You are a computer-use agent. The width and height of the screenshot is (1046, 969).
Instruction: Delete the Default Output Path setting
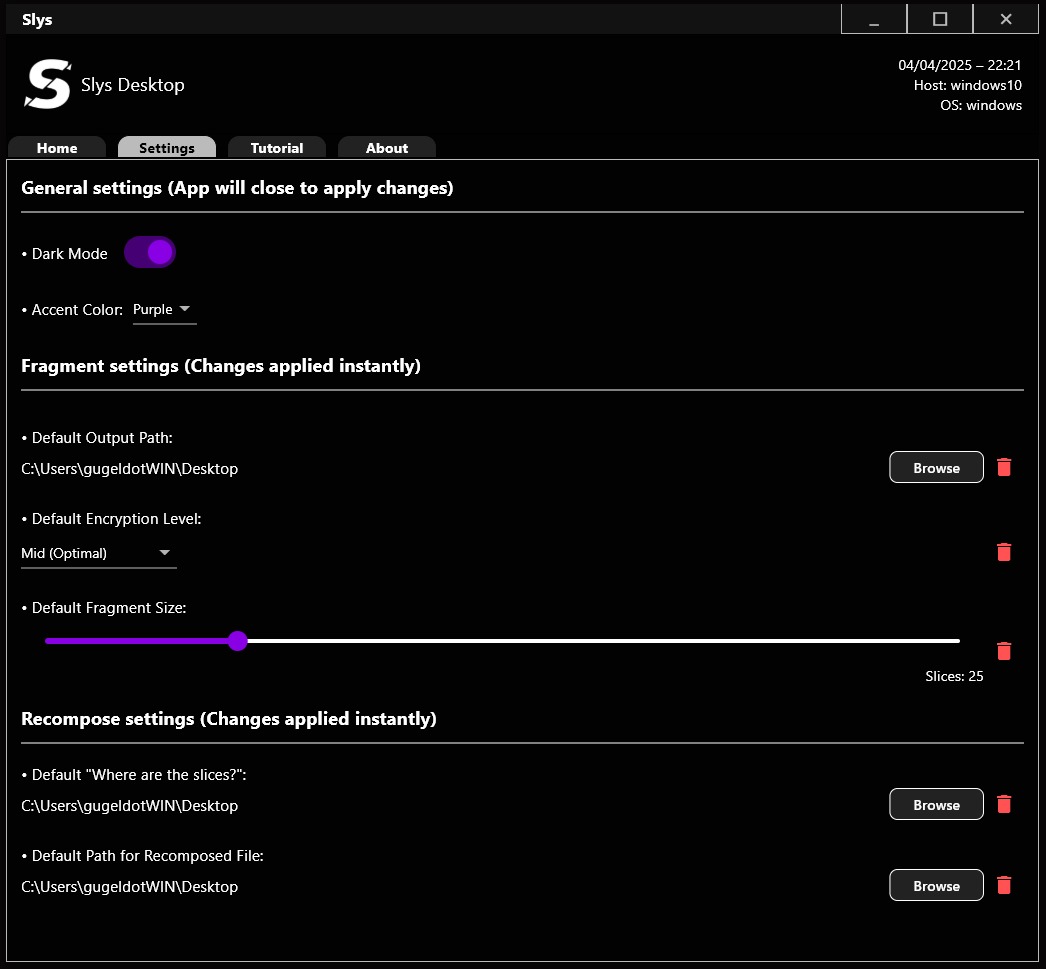coord(1004,467)
